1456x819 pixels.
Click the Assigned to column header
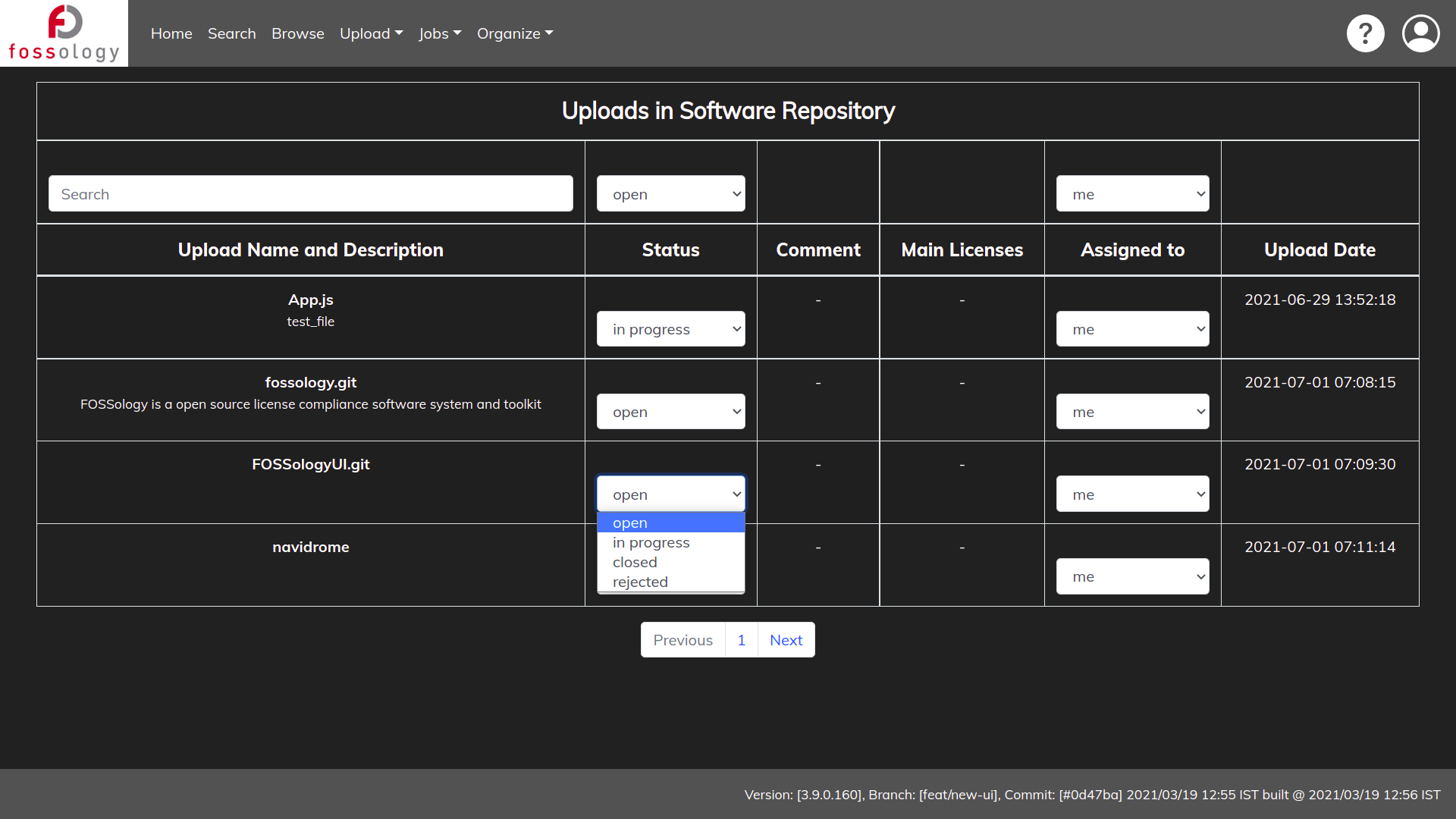1133,249
